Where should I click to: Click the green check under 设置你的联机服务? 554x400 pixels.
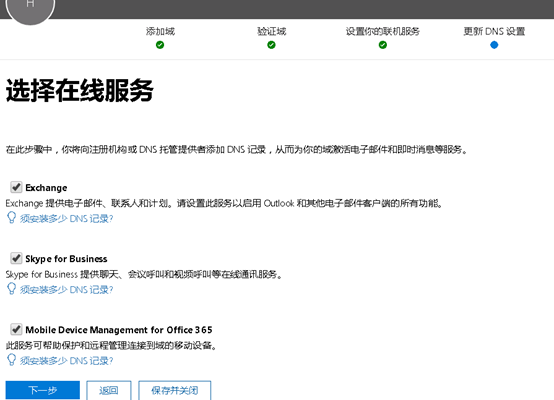(383, 45)
